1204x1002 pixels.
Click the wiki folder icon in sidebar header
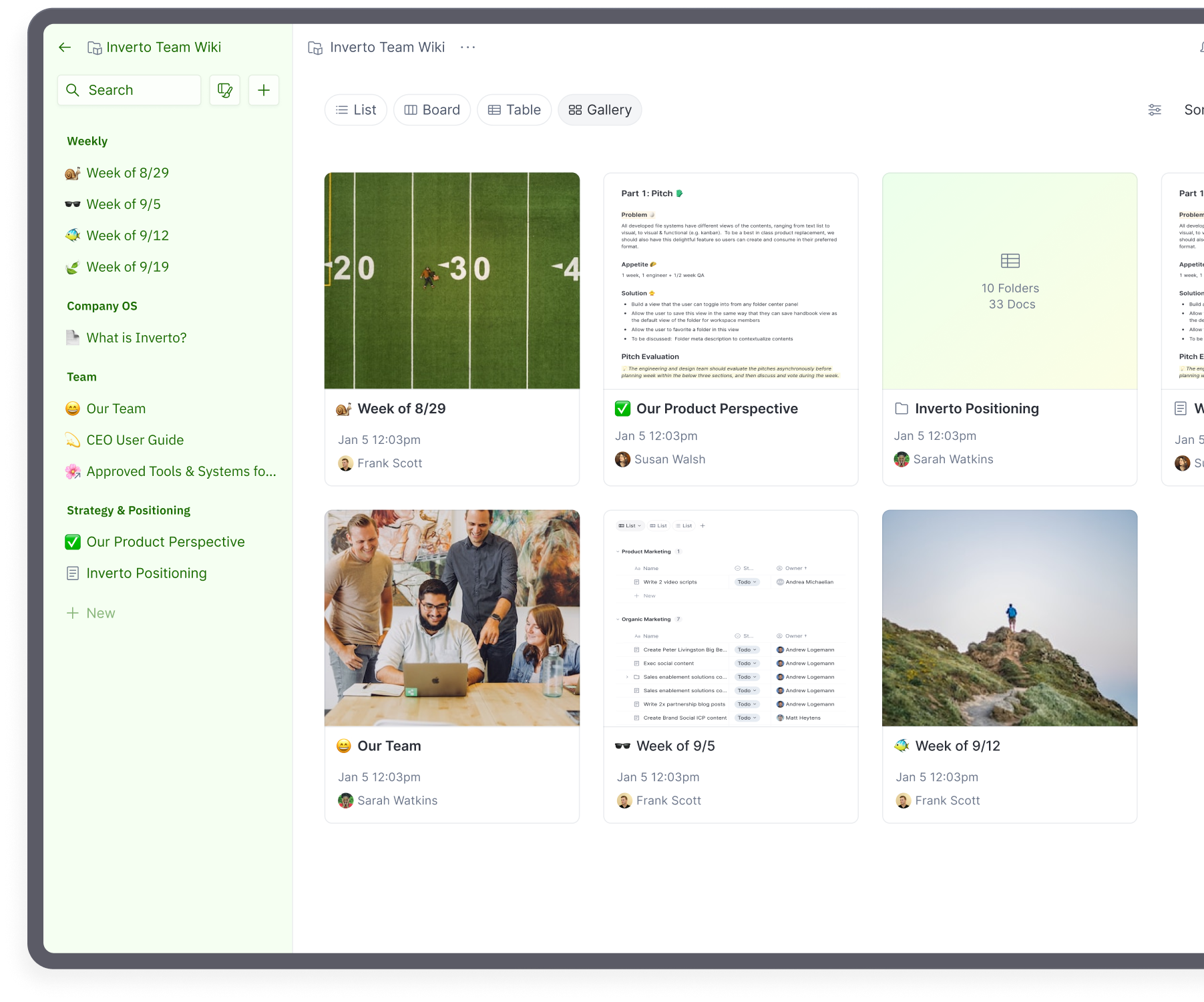click(95, 47)
